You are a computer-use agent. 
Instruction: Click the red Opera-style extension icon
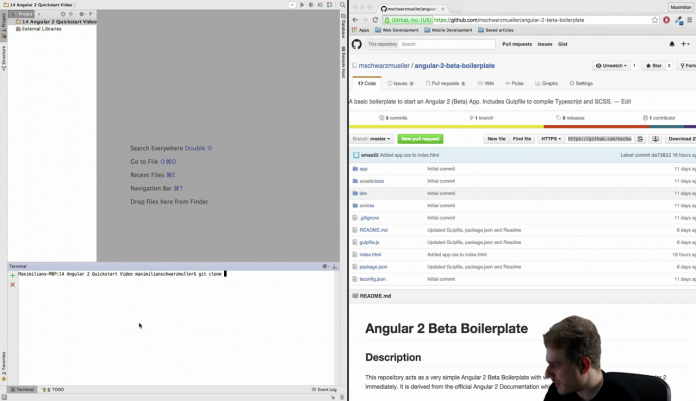(x=666, y=20)
